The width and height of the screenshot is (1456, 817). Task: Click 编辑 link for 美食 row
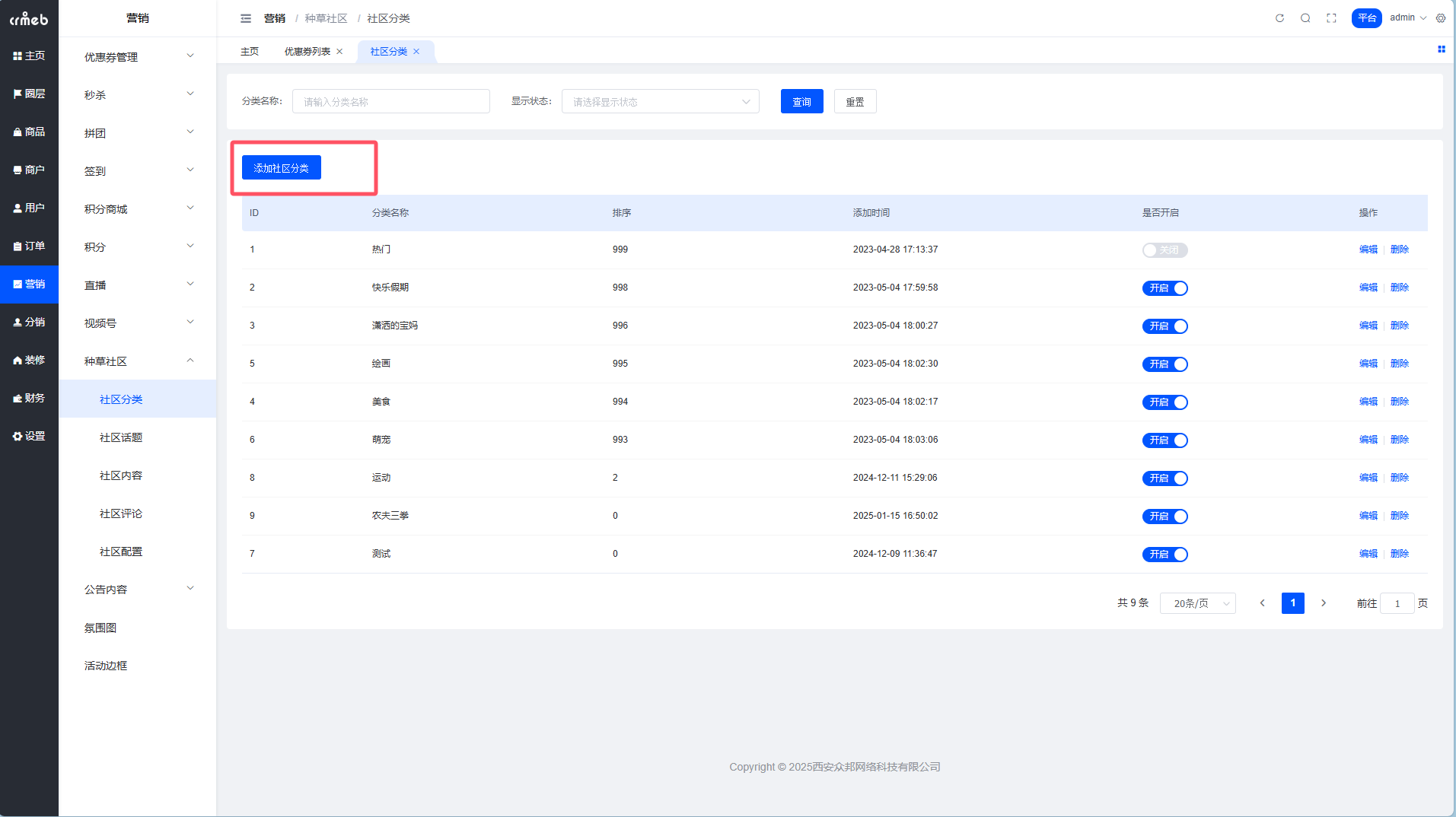click(1368, 402)
